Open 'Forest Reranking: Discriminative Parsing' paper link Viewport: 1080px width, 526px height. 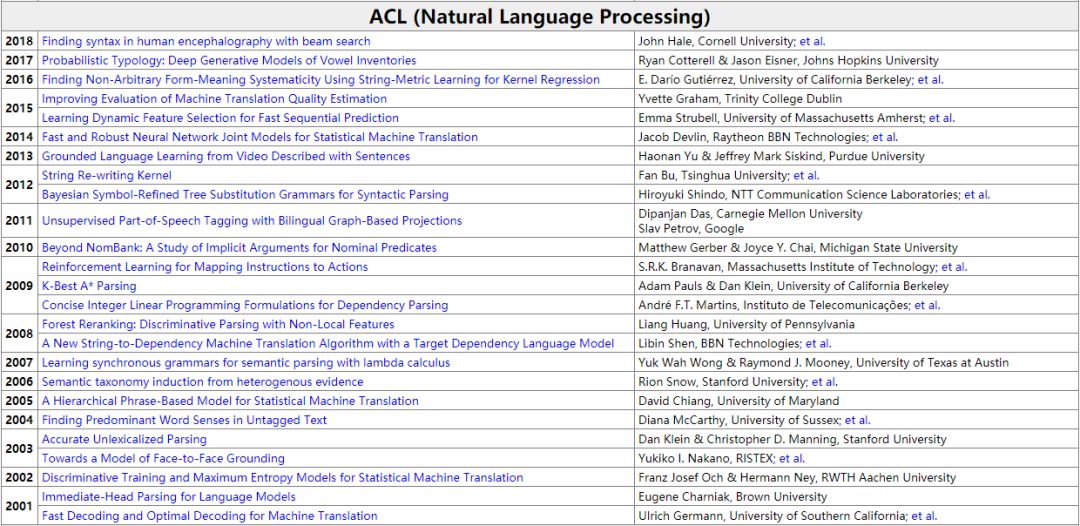pyautogui.click(x=218, y=324)
